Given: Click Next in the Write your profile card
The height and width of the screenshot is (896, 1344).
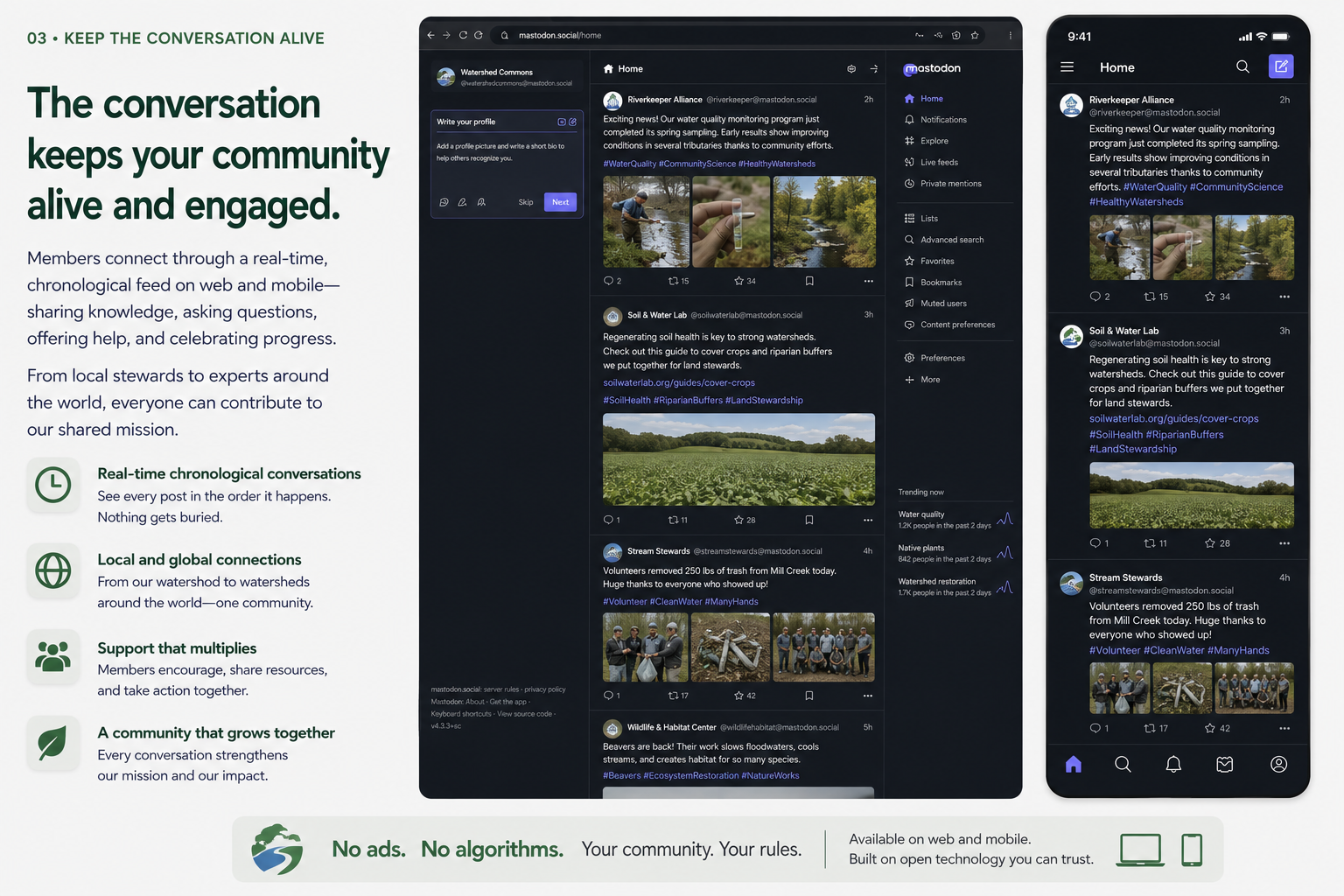Looking at the screenshot, I should (560, 202).
